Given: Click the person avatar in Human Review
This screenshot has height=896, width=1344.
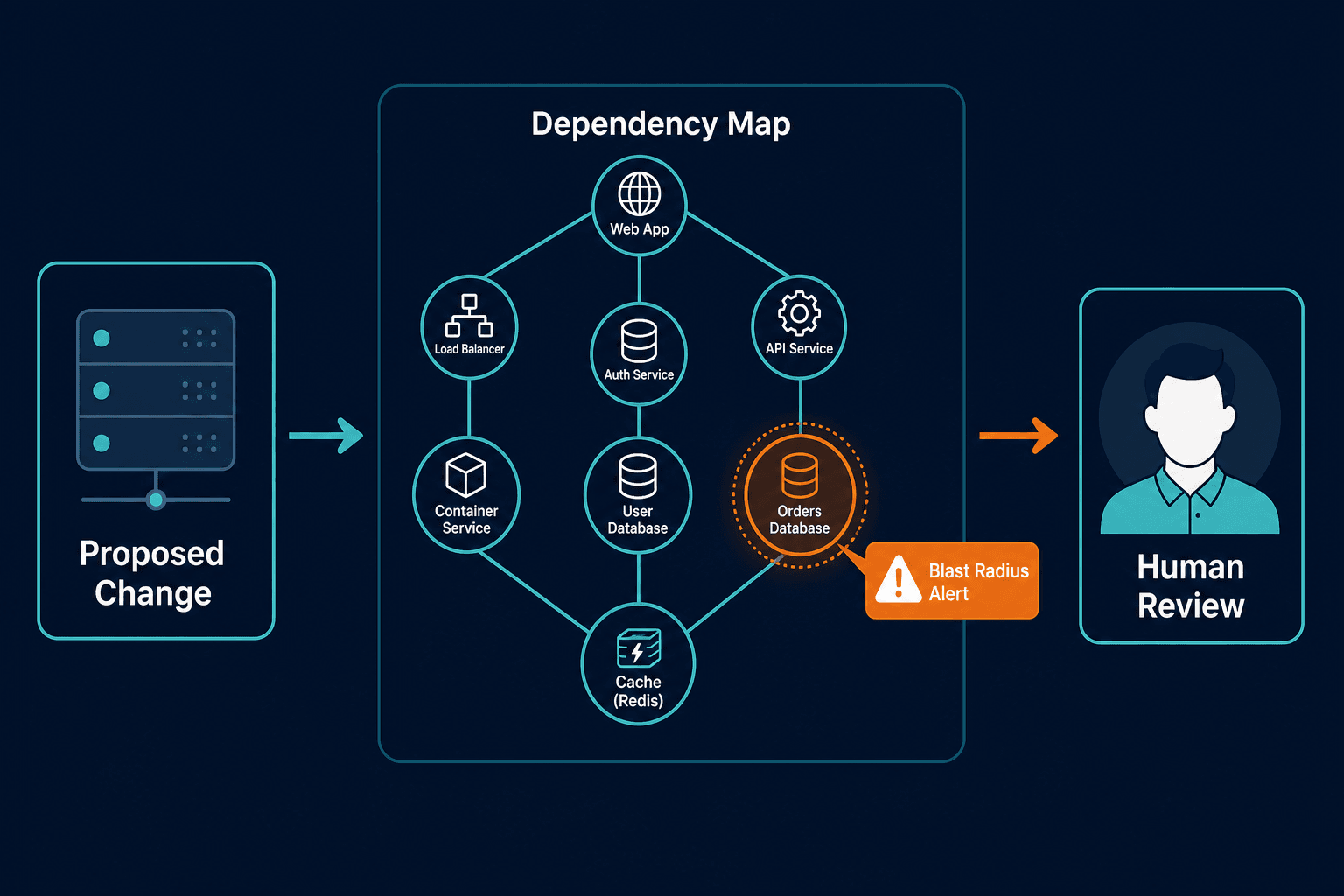Looking at the screenshot, I should coord(1190,429).
